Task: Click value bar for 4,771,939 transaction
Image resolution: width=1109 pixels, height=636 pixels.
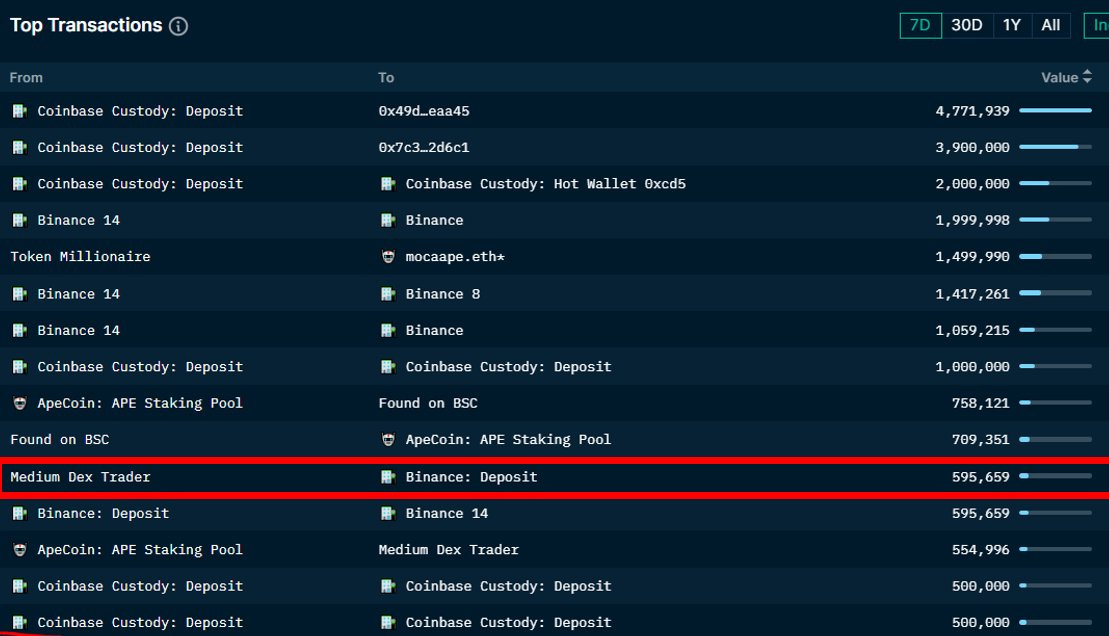Action: coord(1055,110)
